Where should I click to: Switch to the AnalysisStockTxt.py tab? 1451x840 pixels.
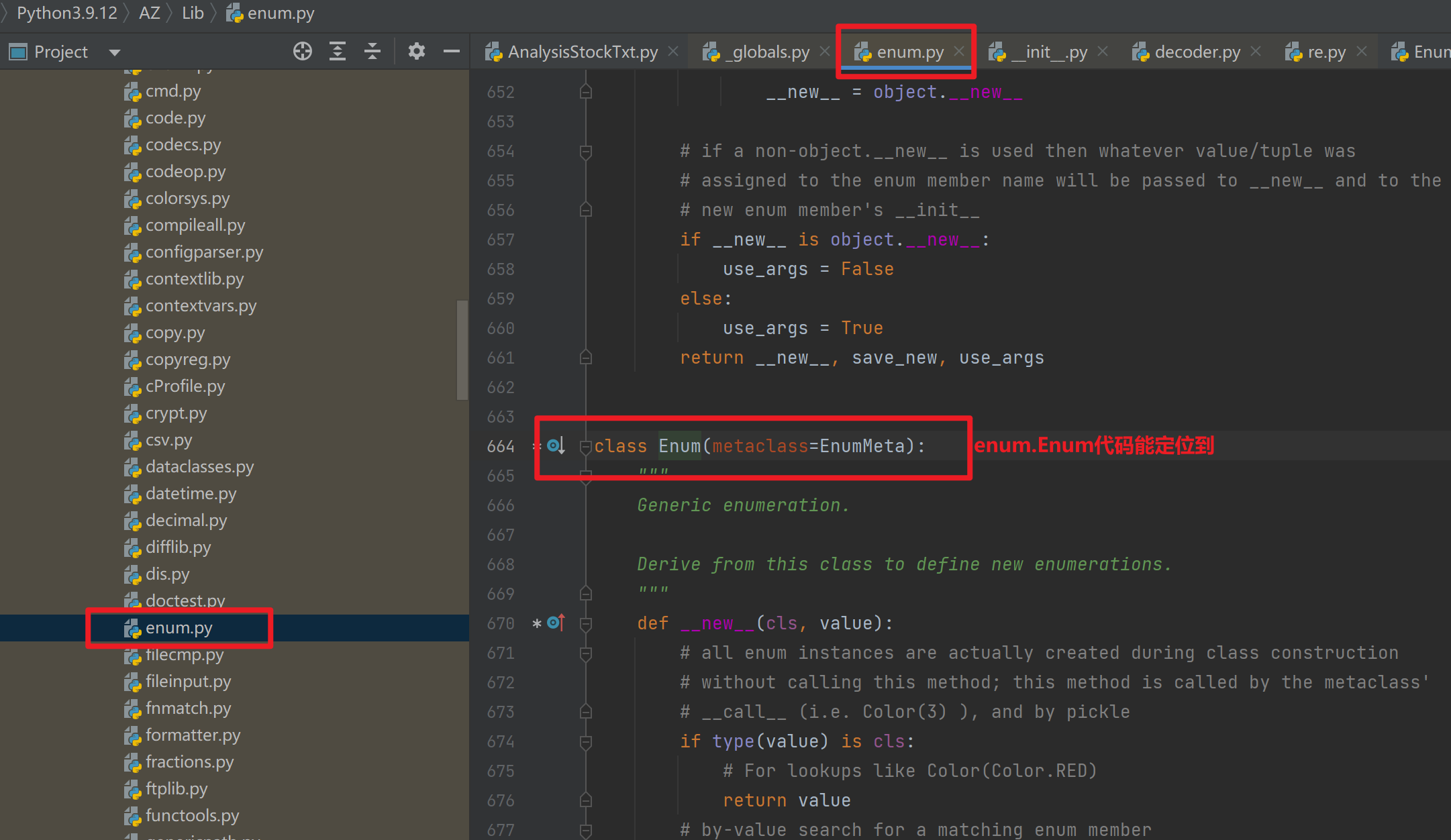coord(582,51)
